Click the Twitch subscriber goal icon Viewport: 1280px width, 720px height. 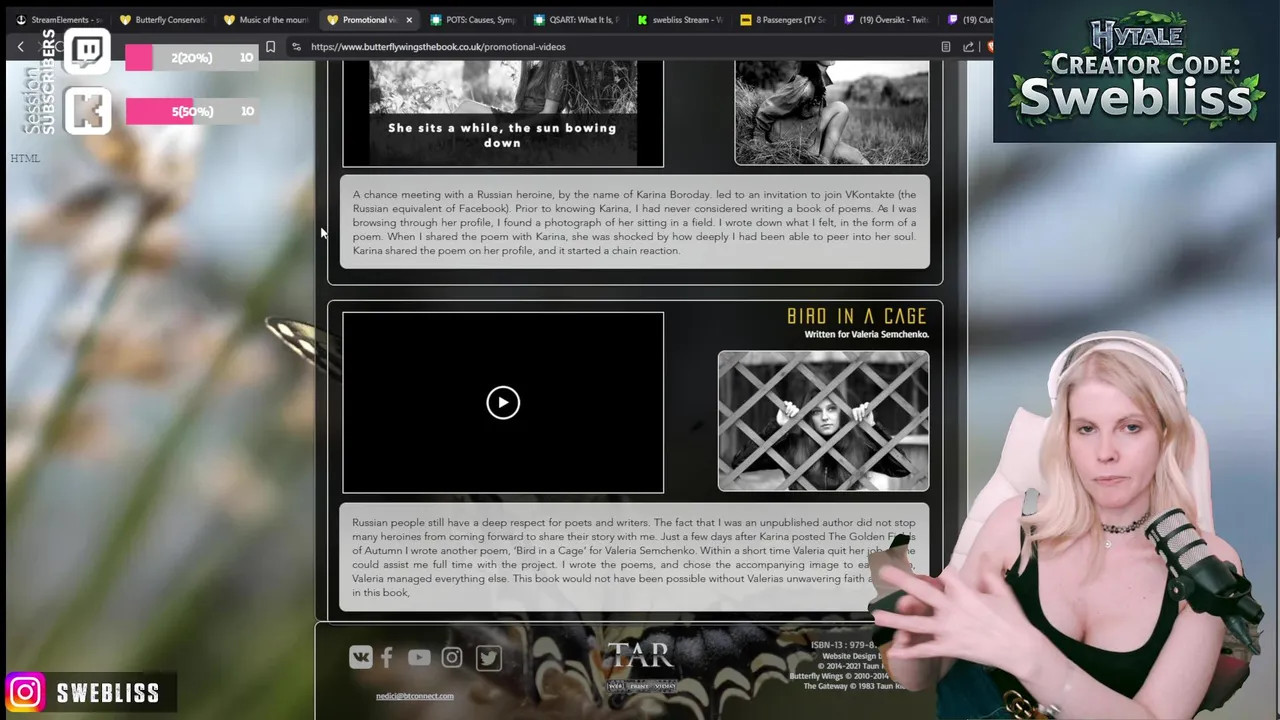[x=88, y=52]
